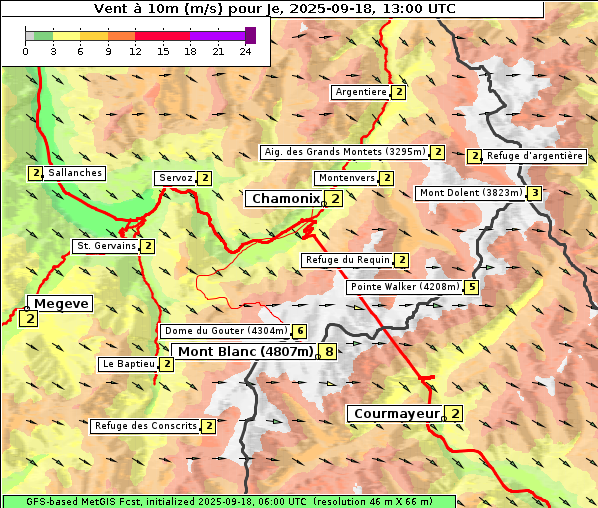
Task: Click the Chamonix wind value badge
Action: click(x=334, y=199)
